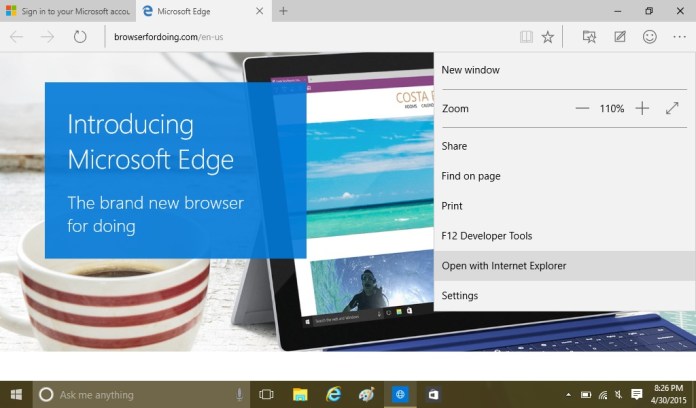The image size is (696, 408).
Task: Enter full screen with diagonal arrows icon
Action: coord(672,108)
